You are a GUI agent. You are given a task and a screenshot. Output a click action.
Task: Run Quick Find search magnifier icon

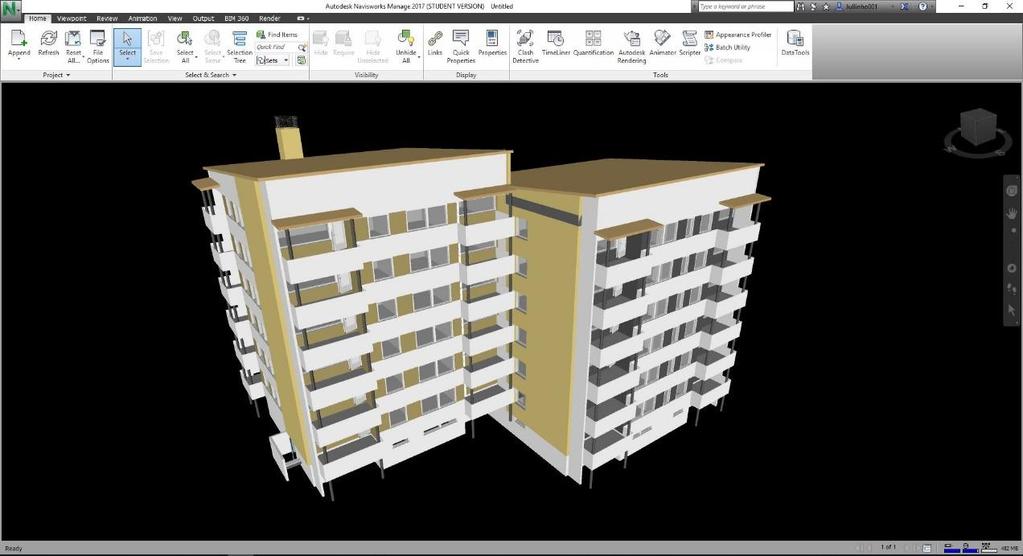(302, 48)
